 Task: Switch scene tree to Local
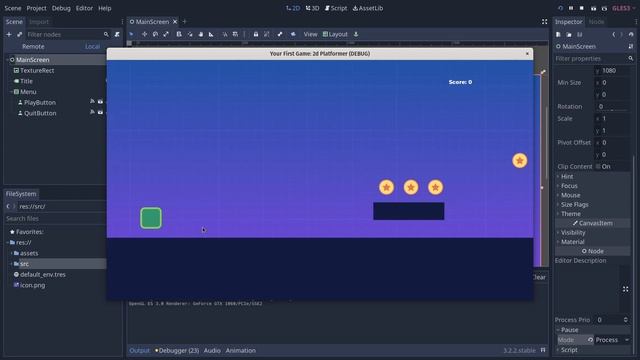pyautogui.click(x=93, y=47)
